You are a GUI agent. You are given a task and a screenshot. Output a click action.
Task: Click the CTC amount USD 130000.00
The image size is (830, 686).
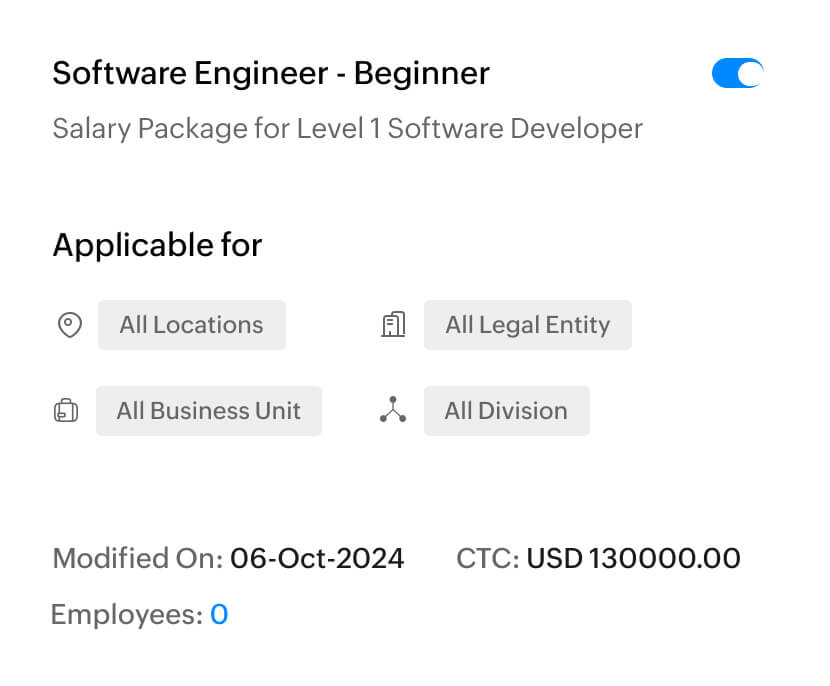coord(633,558)
